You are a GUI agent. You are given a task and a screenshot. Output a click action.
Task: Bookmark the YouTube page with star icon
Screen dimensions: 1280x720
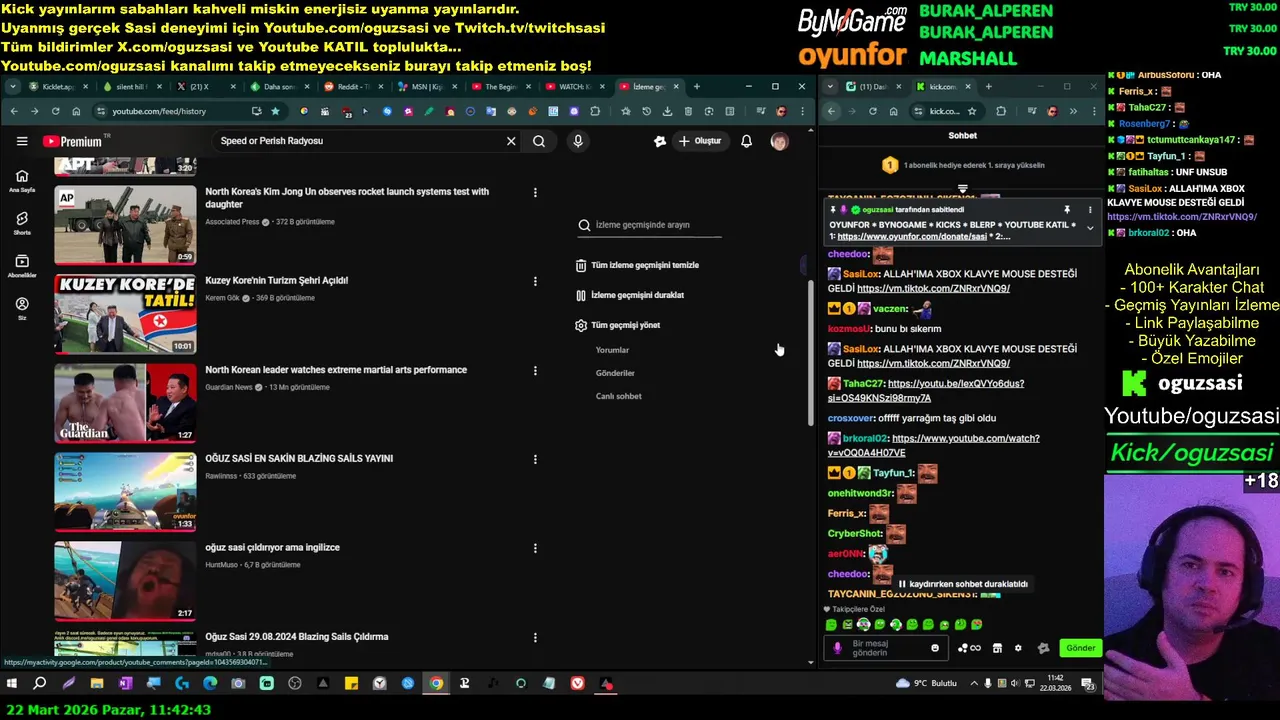coord(275,111)
